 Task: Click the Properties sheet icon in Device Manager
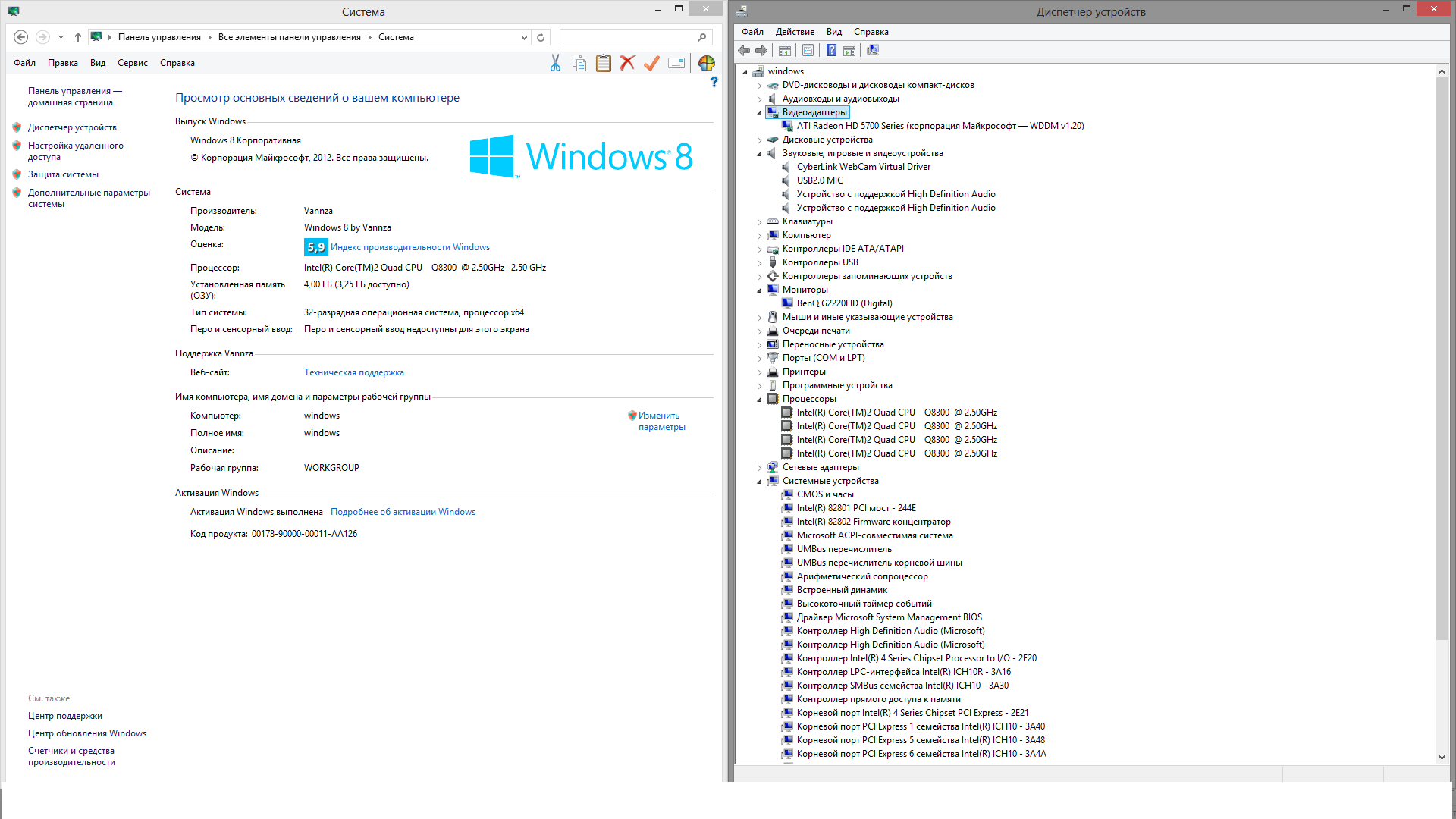click(x=808, y=51)
